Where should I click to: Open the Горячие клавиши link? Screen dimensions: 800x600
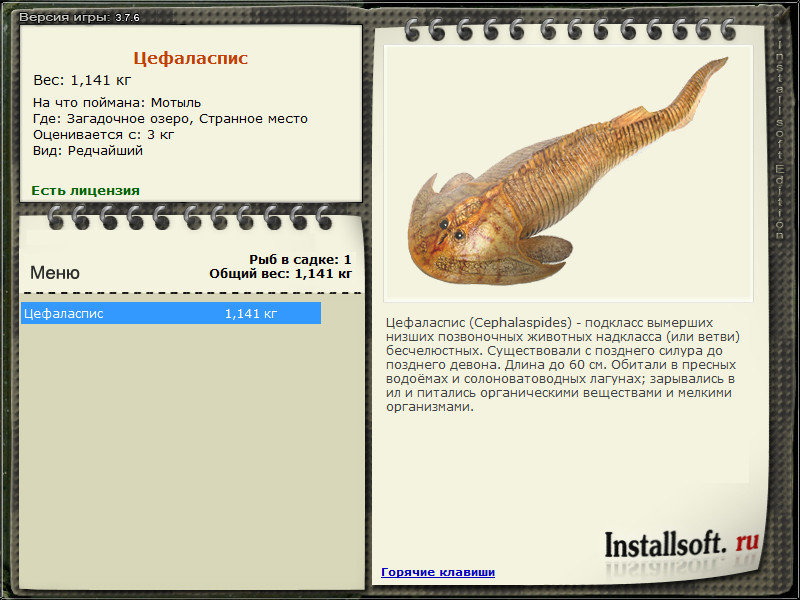[x=438, y=572]
